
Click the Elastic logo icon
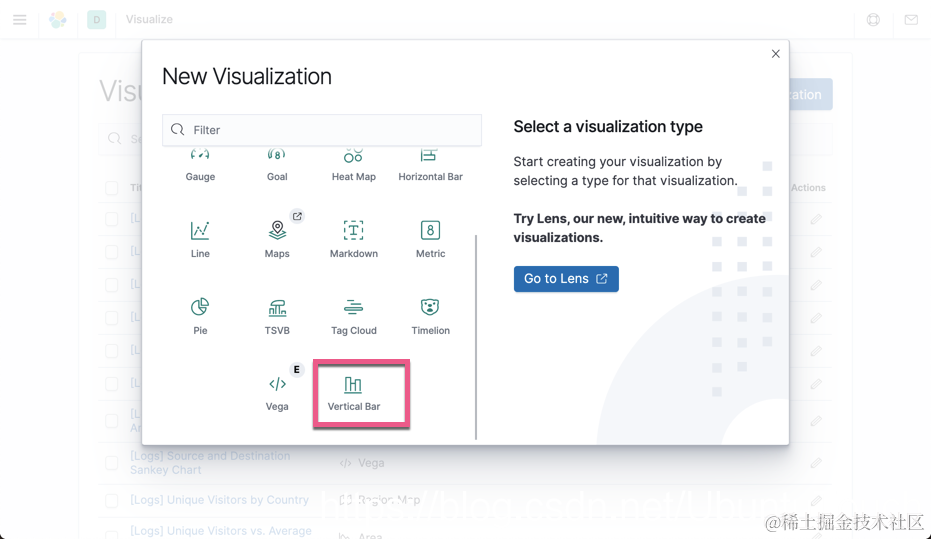tap(58, 20)
